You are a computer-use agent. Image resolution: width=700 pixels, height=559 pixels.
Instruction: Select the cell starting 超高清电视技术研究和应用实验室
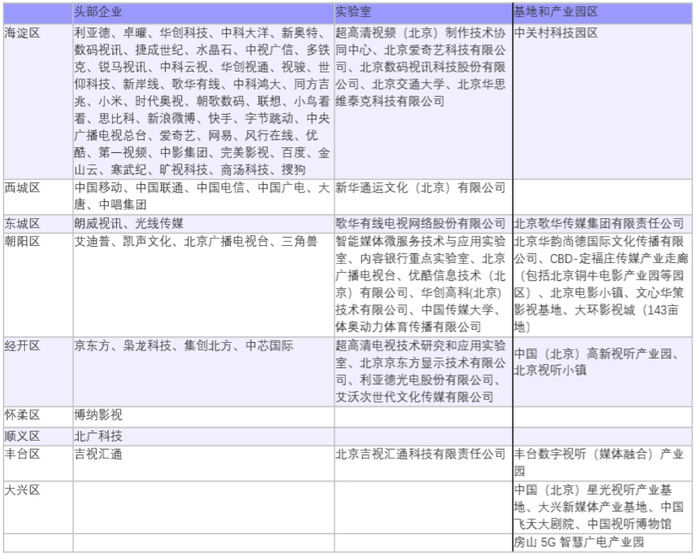[x=423, y=371]
